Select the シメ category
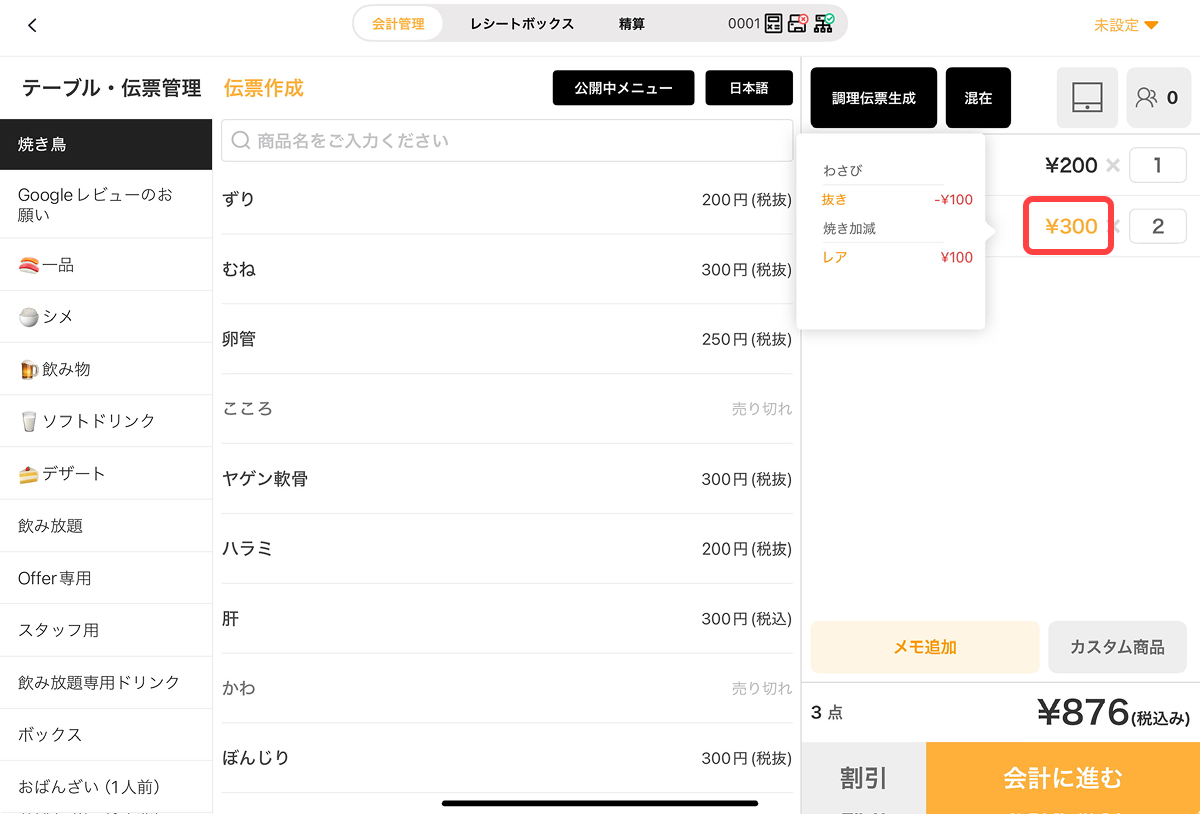 [106, 317]
